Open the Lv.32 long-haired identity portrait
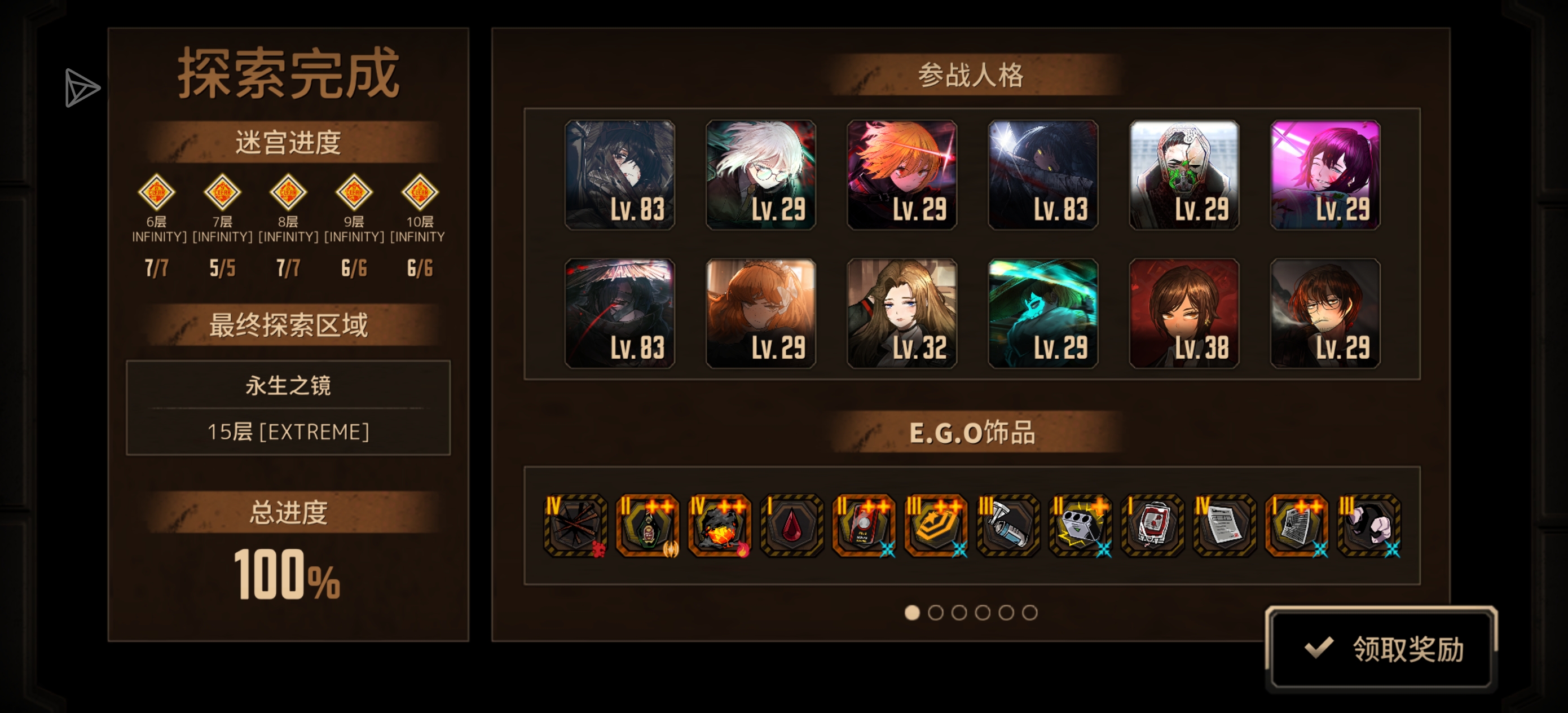The width and height of the screenshot is (1568, 713). click(902, 313)
